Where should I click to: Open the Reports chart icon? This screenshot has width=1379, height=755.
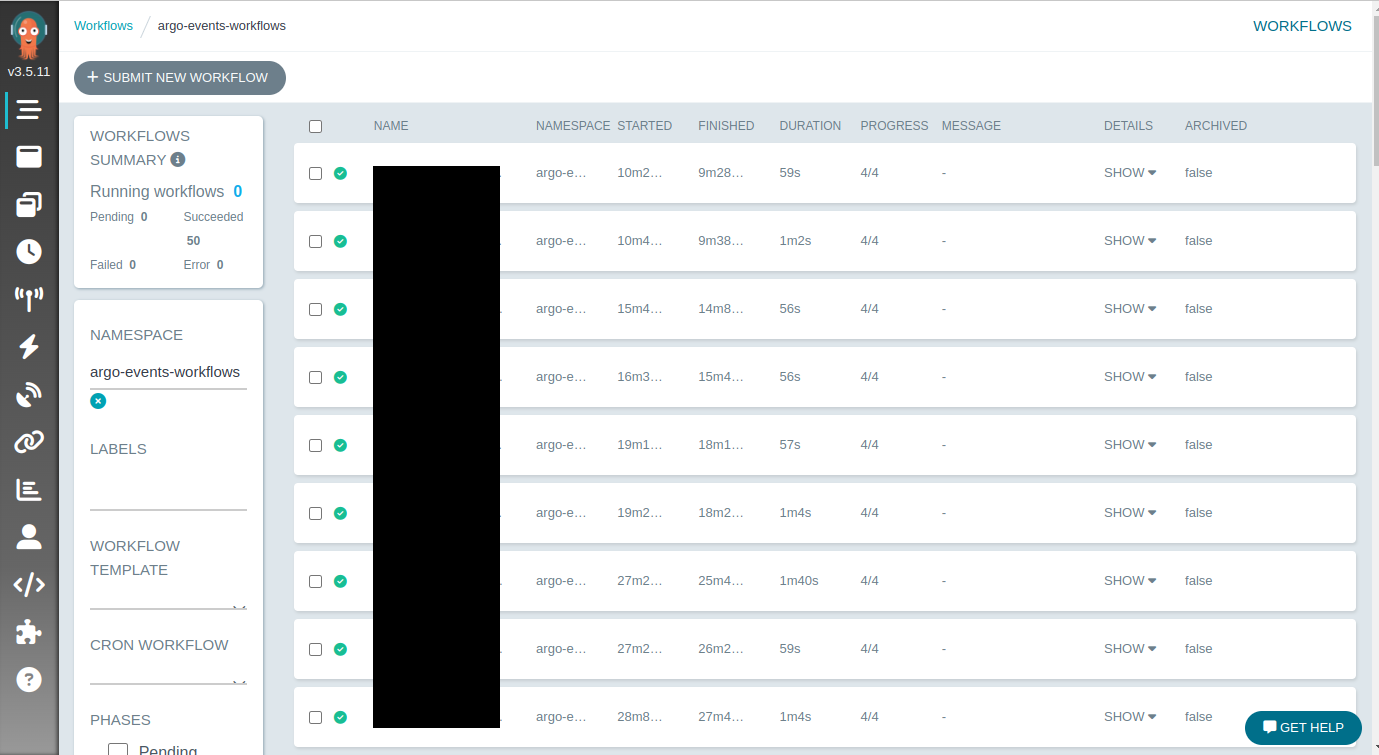(29, 489)
